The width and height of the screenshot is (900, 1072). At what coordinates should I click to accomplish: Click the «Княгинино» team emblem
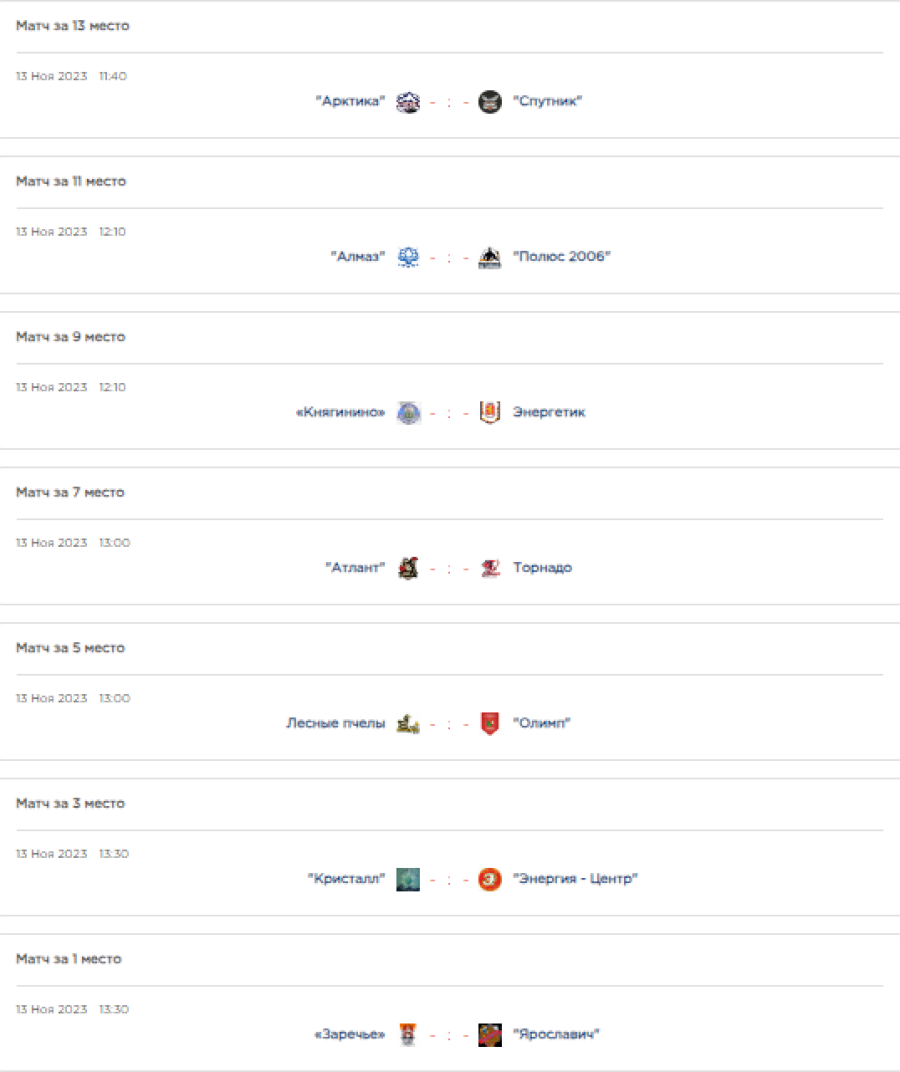coord(408,413)
